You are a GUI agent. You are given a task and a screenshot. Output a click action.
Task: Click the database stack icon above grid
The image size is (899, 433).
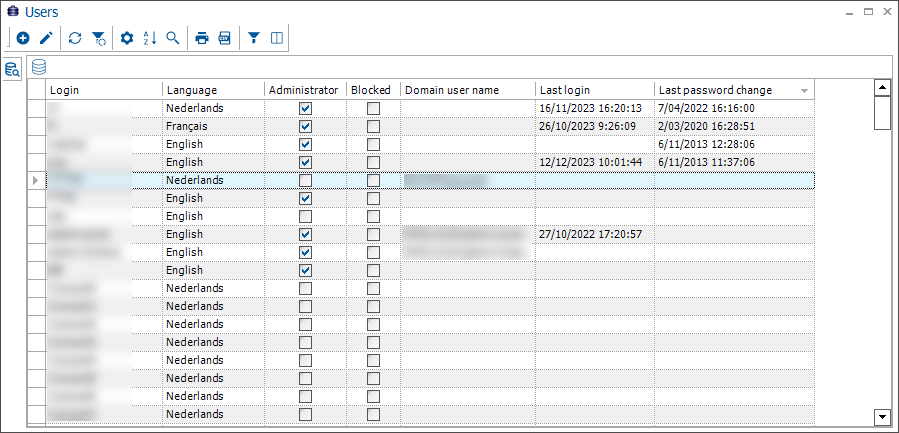39,67
